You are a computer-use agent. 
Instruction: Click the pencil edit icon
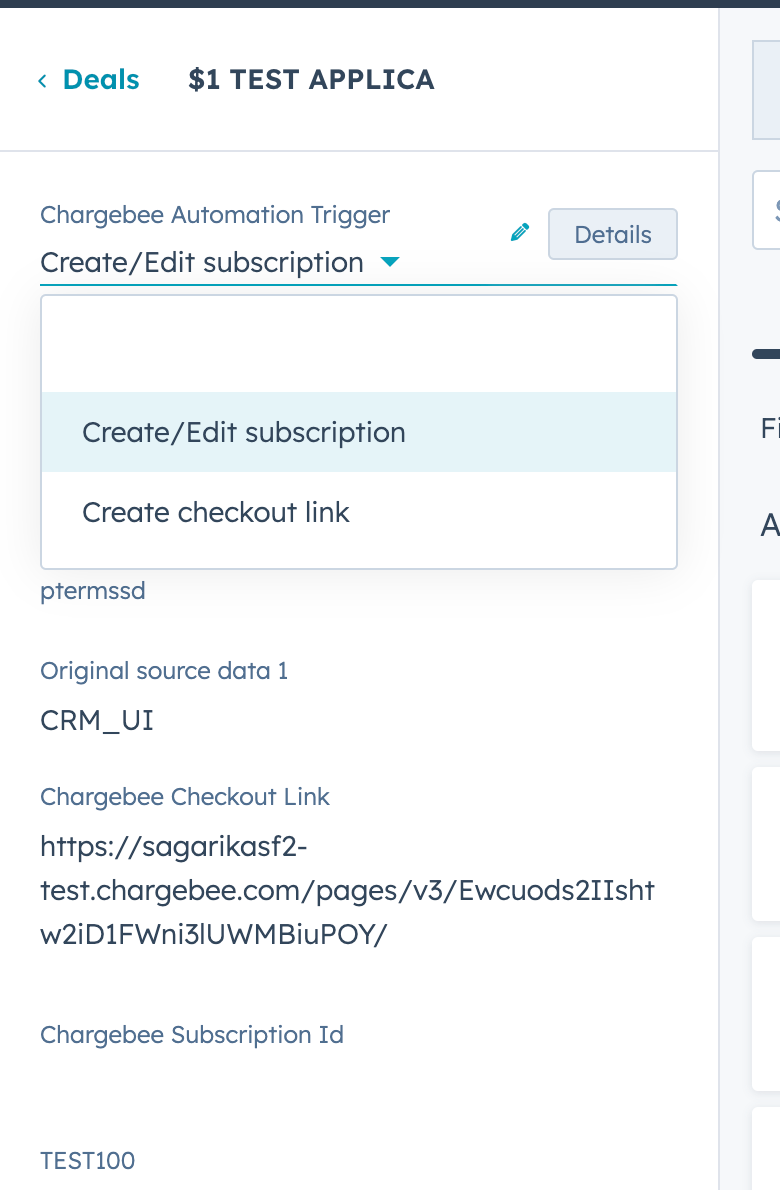tap(519, 233)
